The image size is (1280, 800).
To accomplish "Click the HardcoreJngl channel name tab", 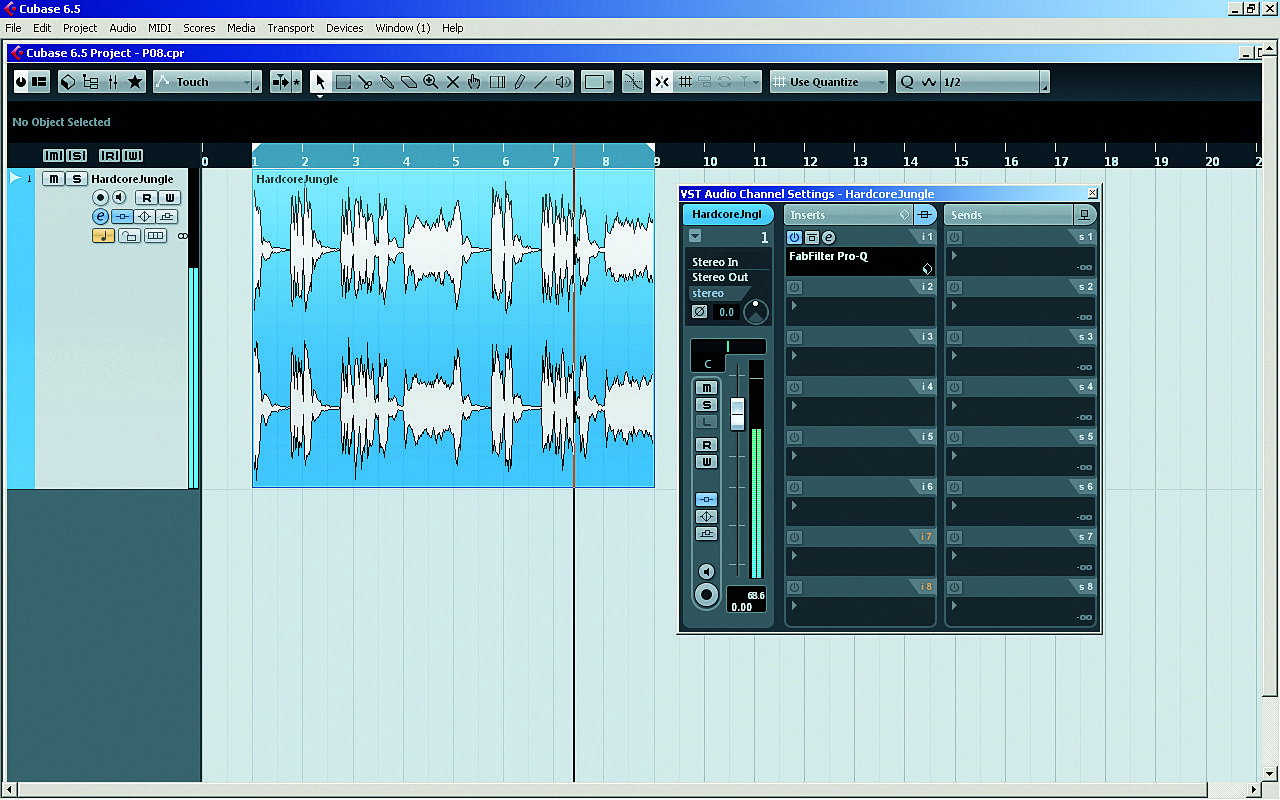I will pyautogui.click(x=728, y=215).
